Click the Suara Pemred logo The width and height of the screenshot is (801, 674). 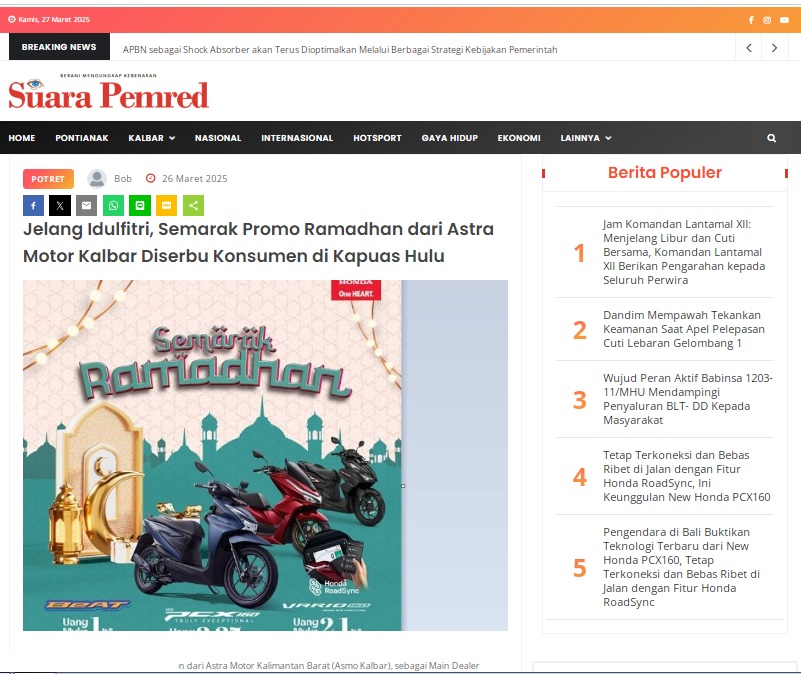point(108,92)
